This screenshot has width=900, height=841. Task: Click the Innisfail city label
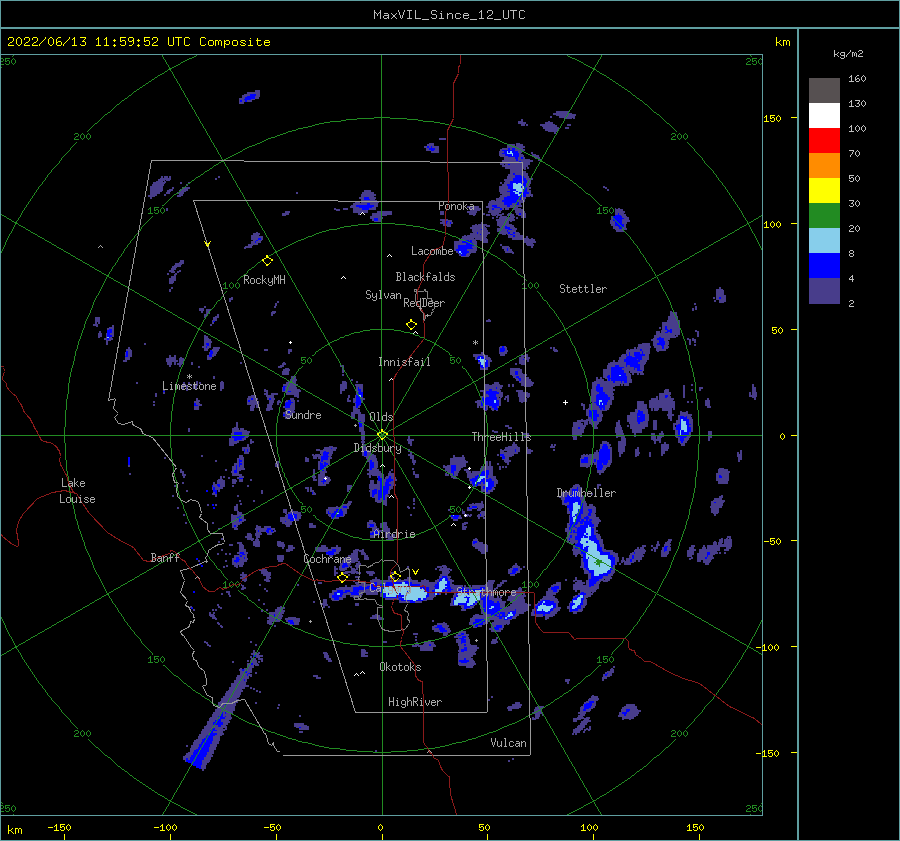tap(404, 362)
